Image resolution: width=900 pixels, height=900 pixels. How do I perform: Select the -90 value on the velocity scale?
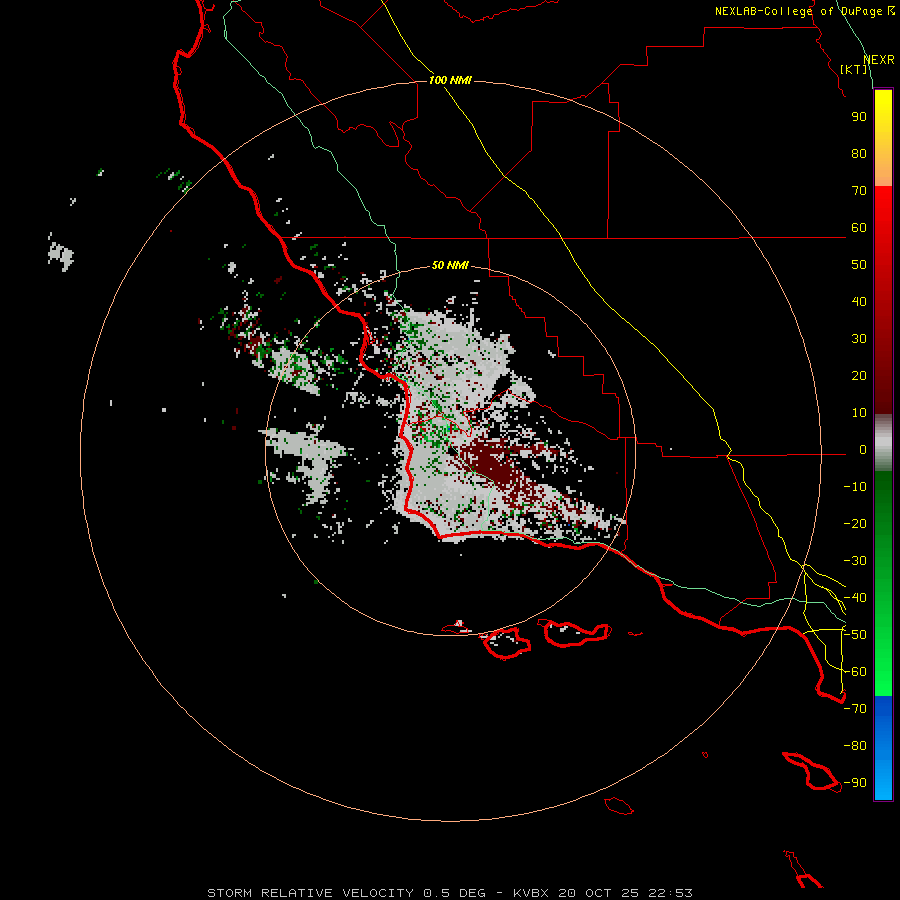855,783
